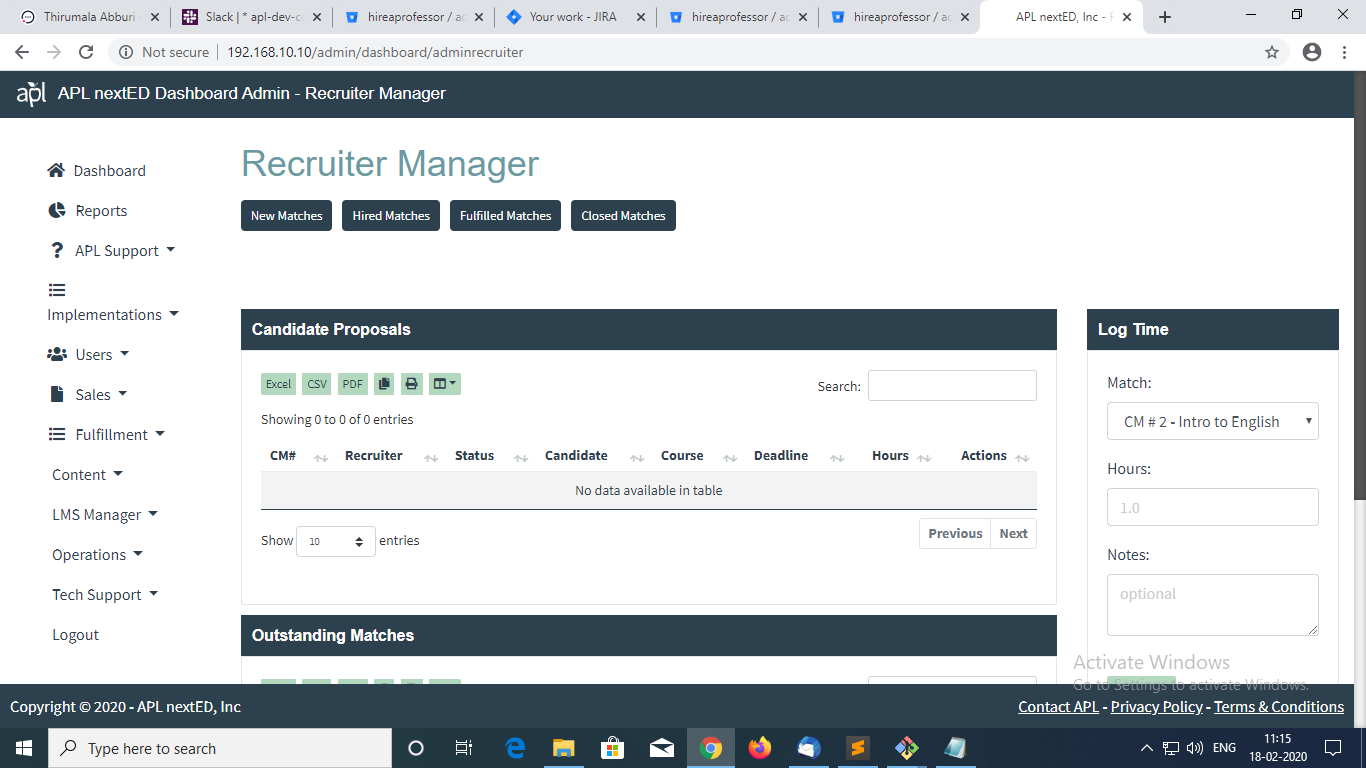Open the Match dropdown in Log Time

click(x=1212, y=422)
